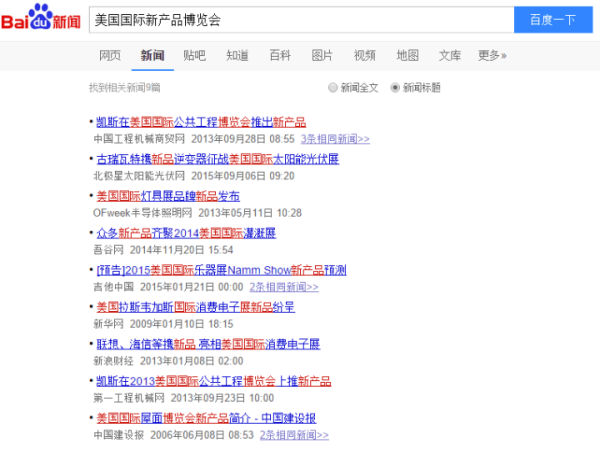Expand 3条相同新闻 under first result

(335, 139)
